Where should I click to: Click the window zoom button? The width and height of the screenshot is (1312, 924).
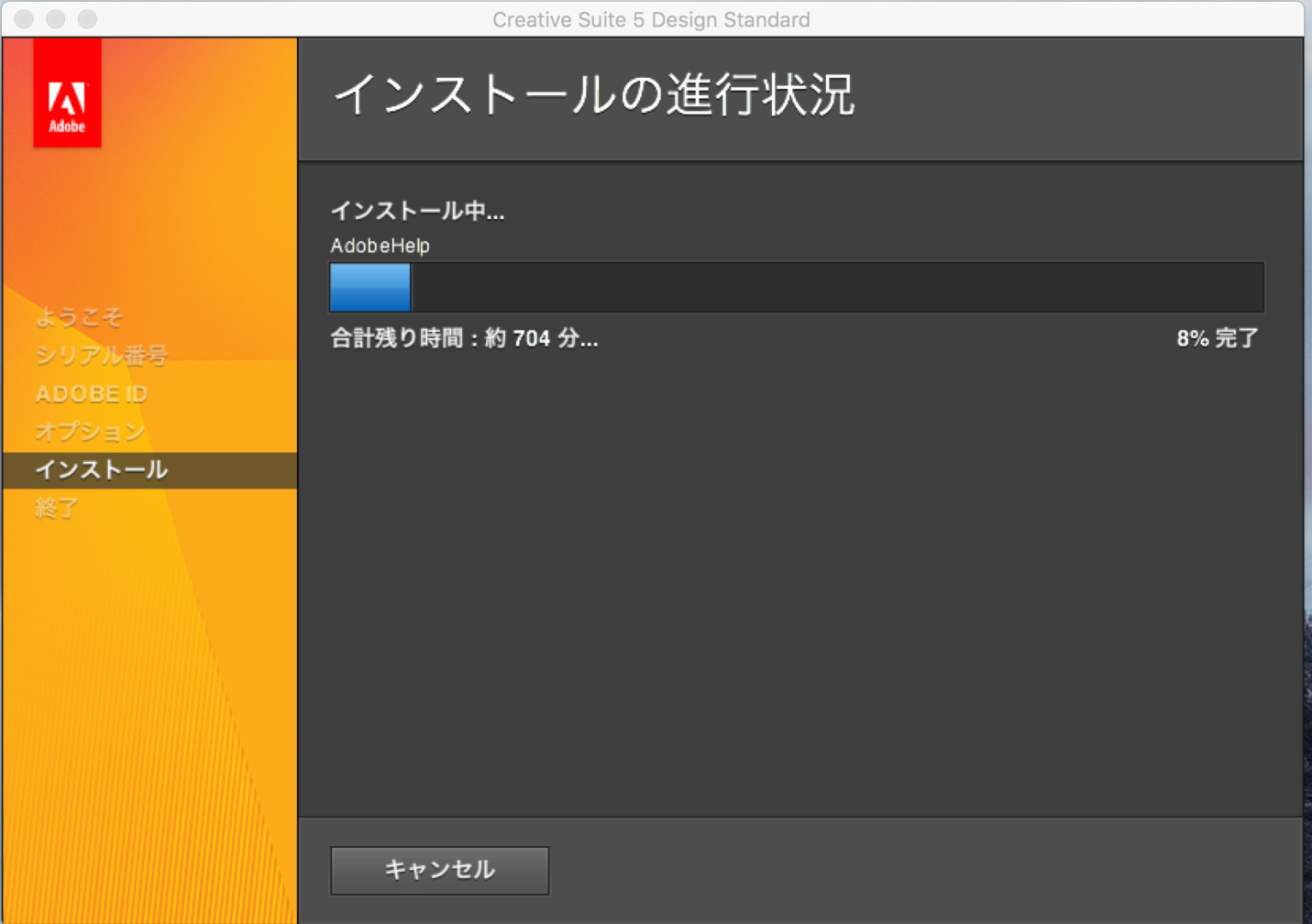tap(87, 19)
